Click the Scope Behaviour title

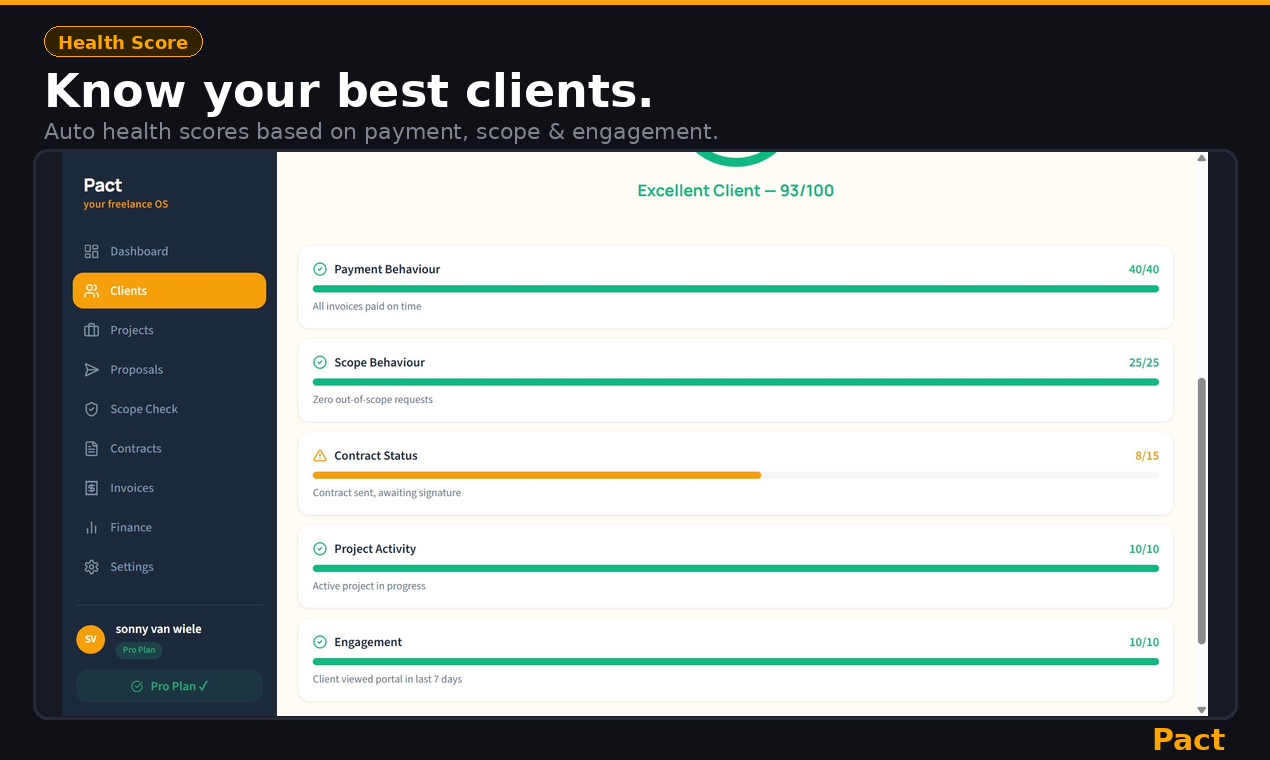point(380,362)
